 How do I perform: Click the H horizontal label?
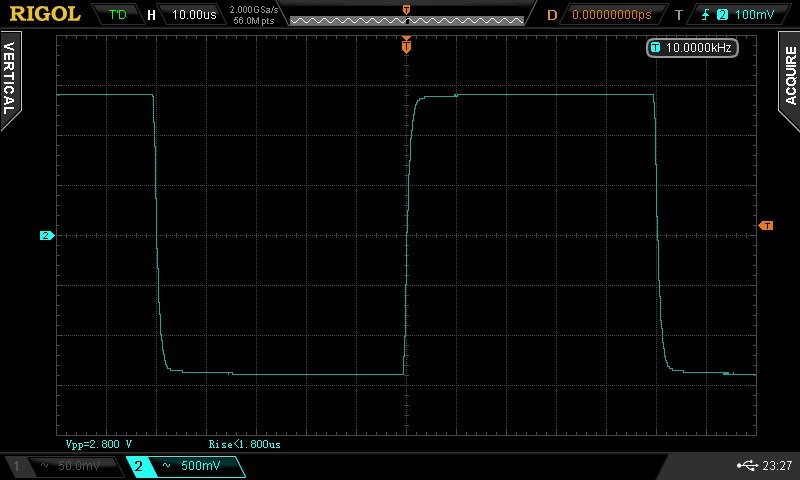click(151, 15)
